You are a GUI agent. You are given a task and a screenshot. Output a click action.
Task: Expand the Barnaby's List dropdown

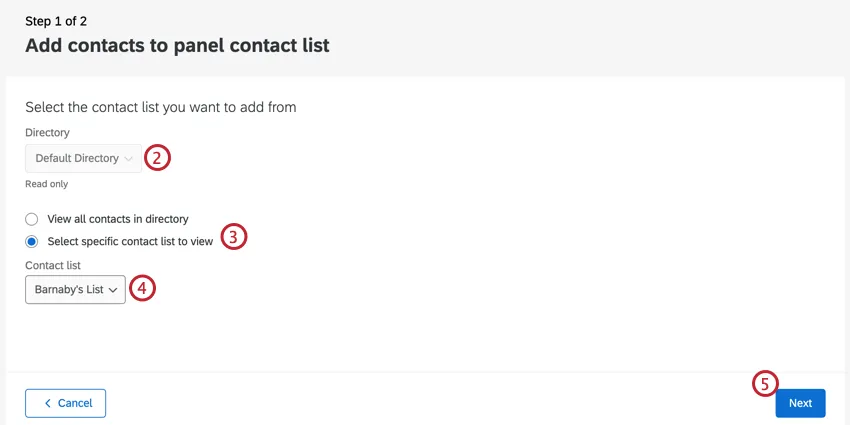click(x=75, y=290)
